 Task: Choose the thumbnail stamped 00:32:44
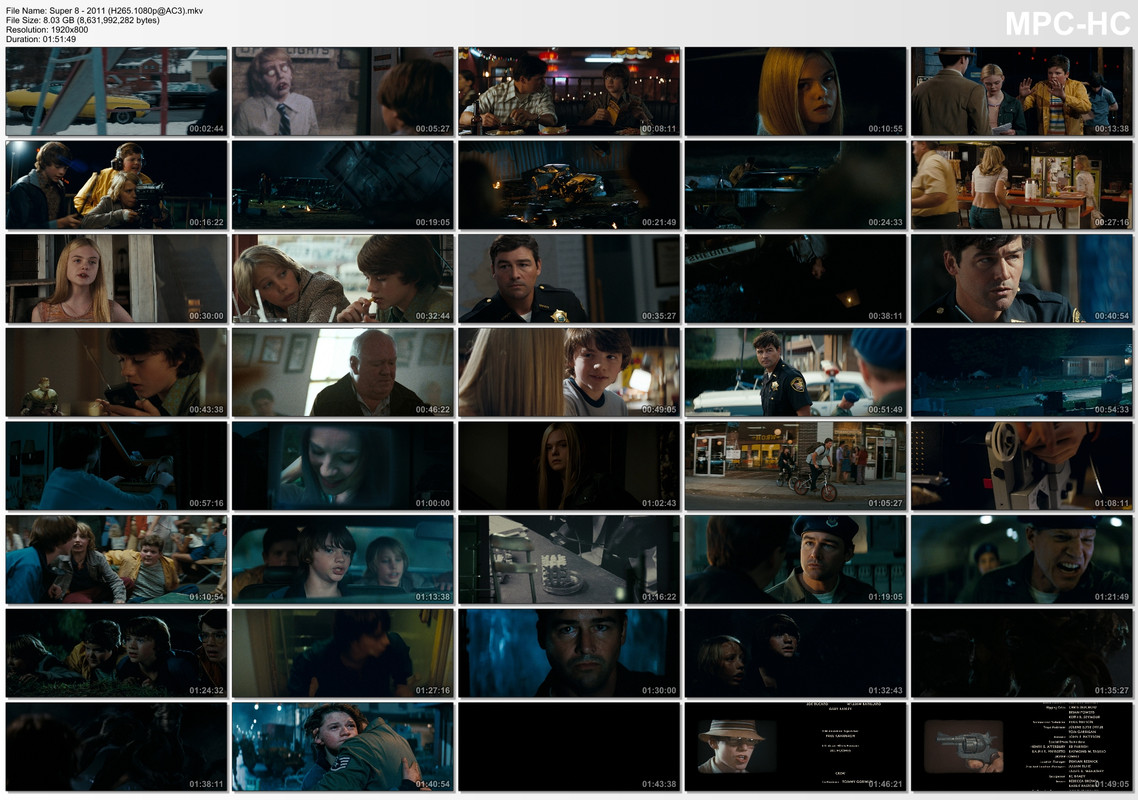coord(343,279)
